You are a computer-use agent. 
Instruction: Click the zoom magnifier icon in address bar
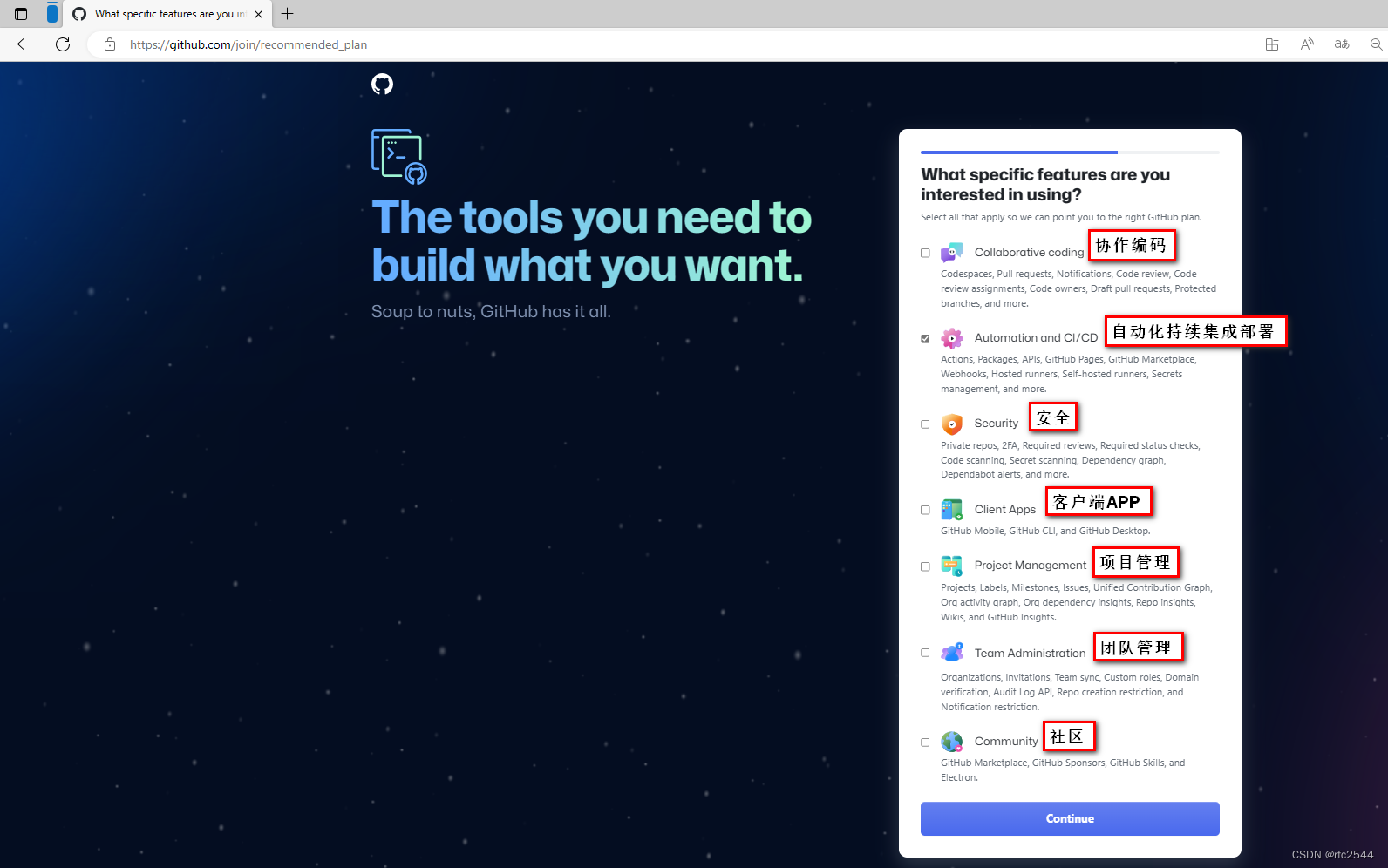coord(1377,44)
